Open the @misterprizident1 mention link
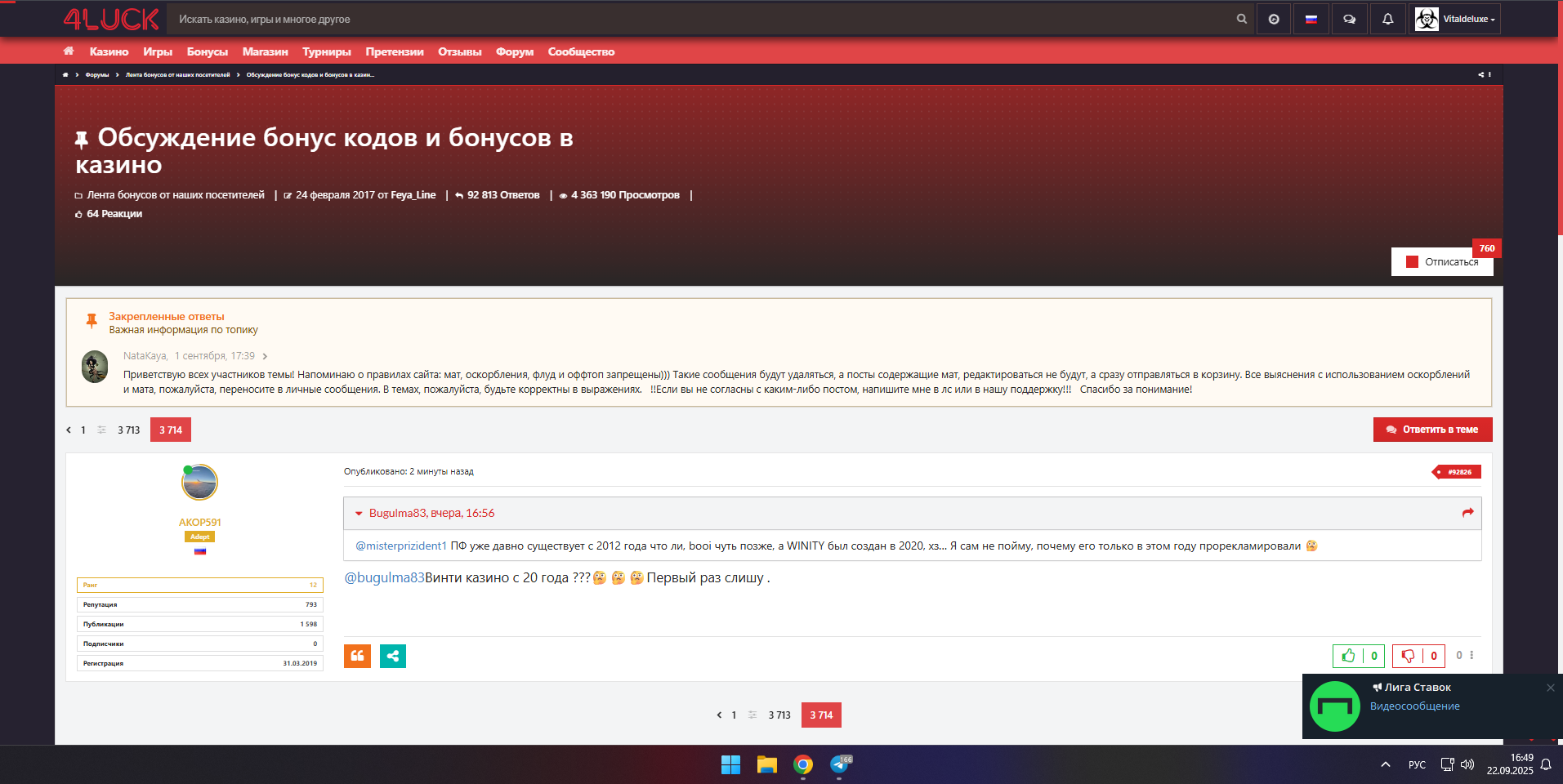1563x784 pixels. pyautogui.click(x=401, y=546)
